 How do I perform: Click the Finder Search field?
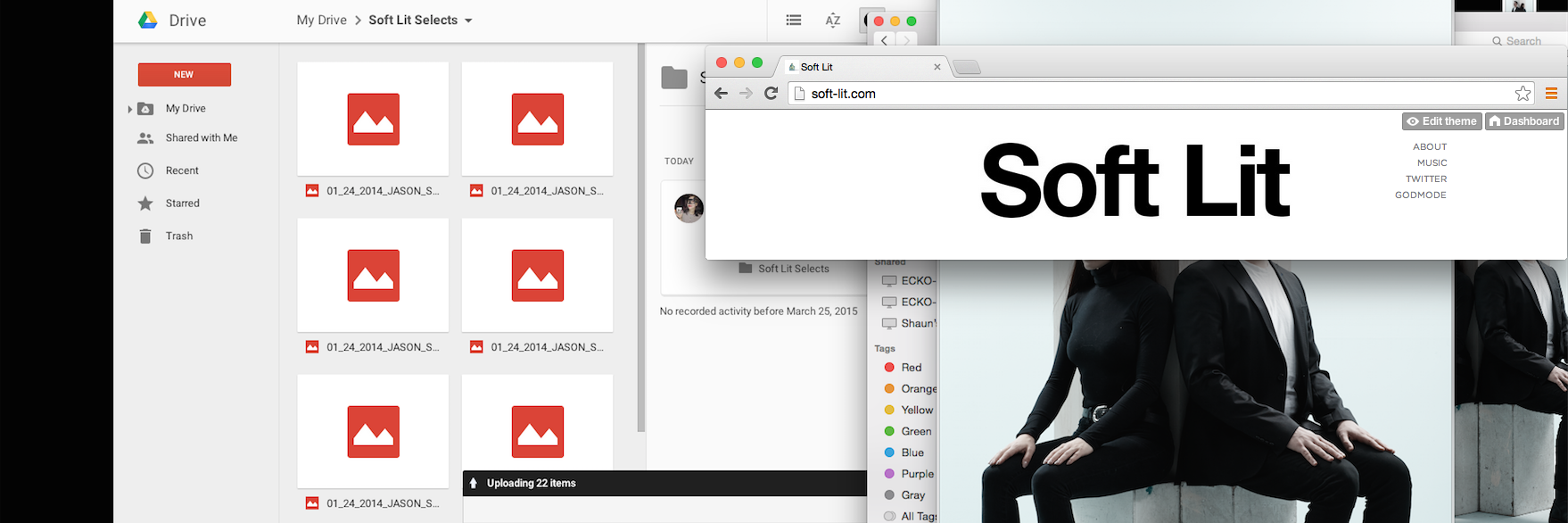click(x=1516, y=41)
